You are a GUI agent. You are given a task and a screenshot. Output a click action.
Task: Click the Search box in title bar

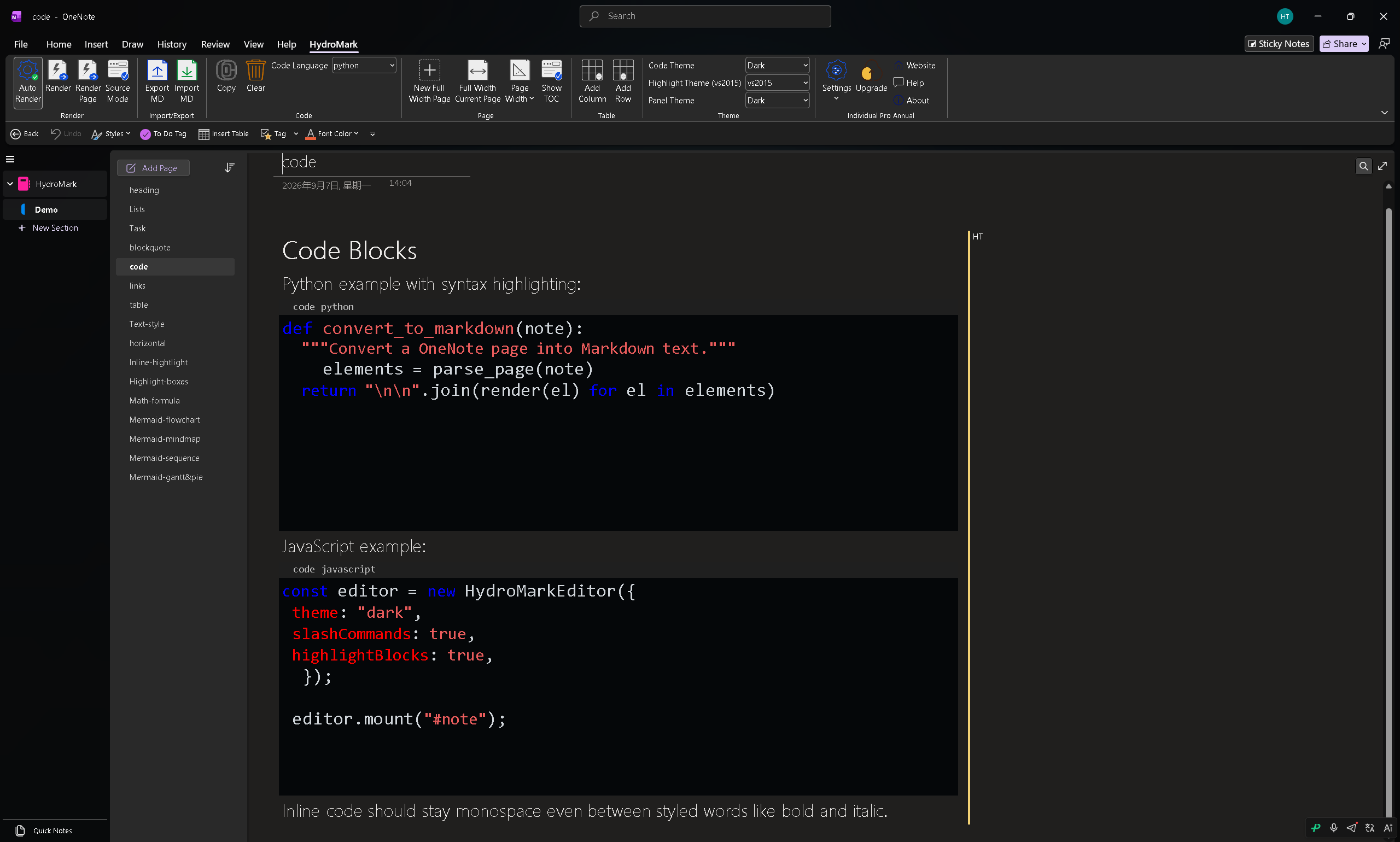[705, 16]
